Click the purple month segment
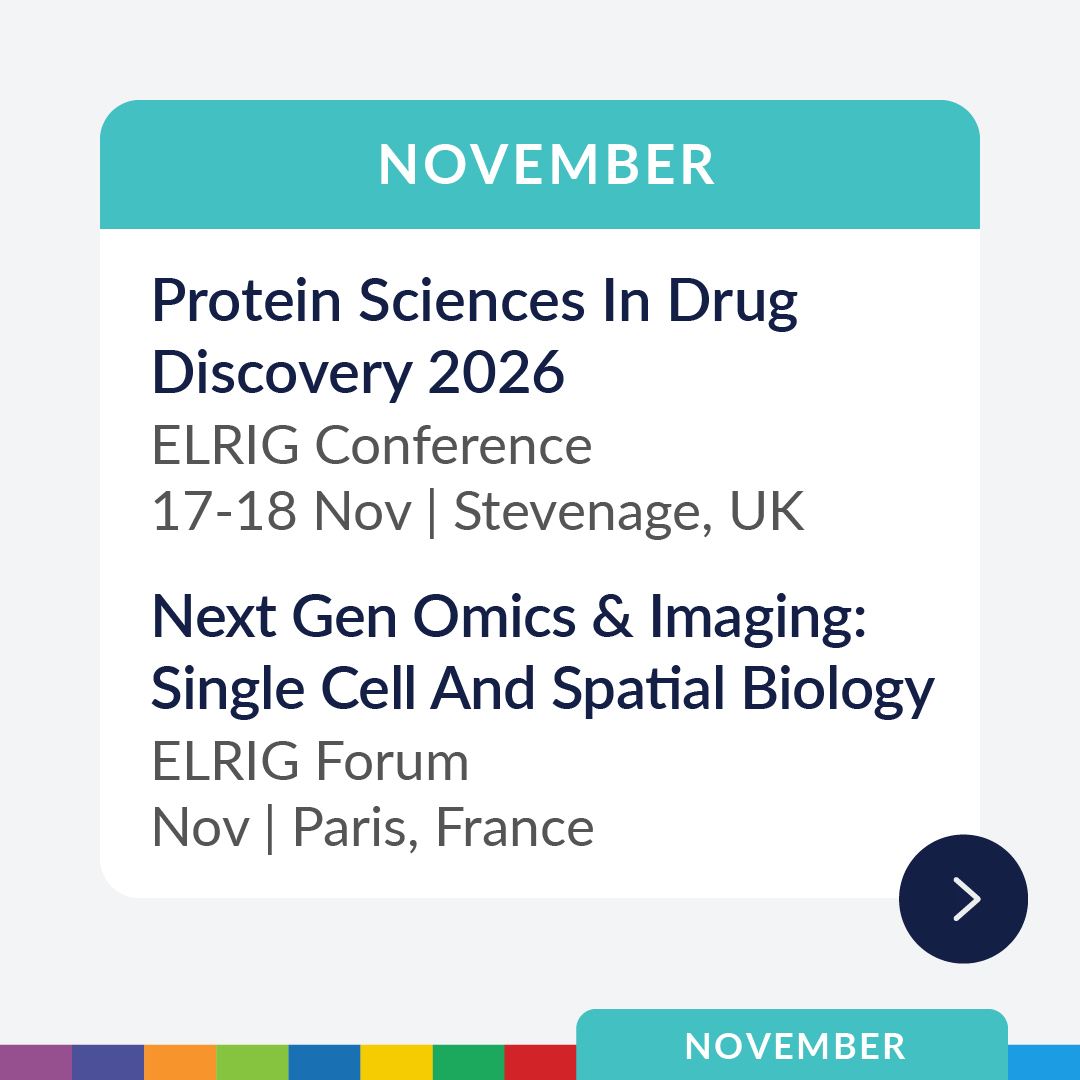Viewport: 1080px width, 1080px height. pyautogui.click(x=36, y=1062)
